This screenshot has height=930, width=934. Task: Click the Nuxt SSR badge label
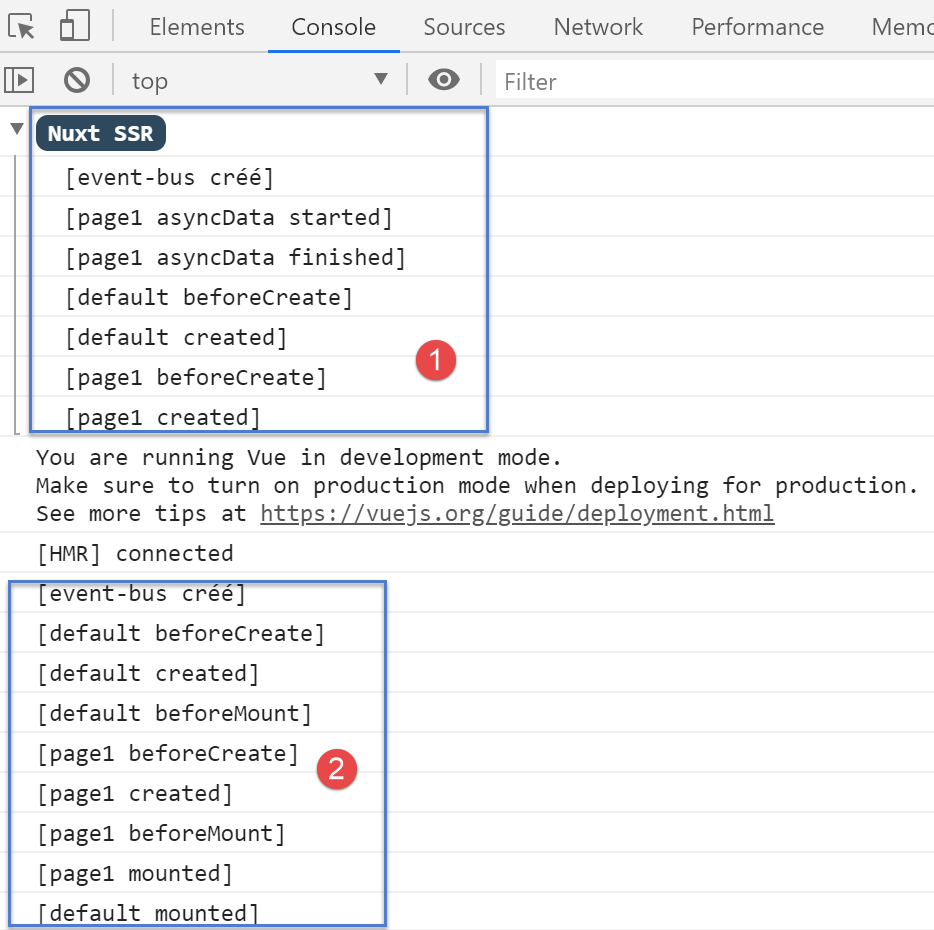tap(100, 134)
